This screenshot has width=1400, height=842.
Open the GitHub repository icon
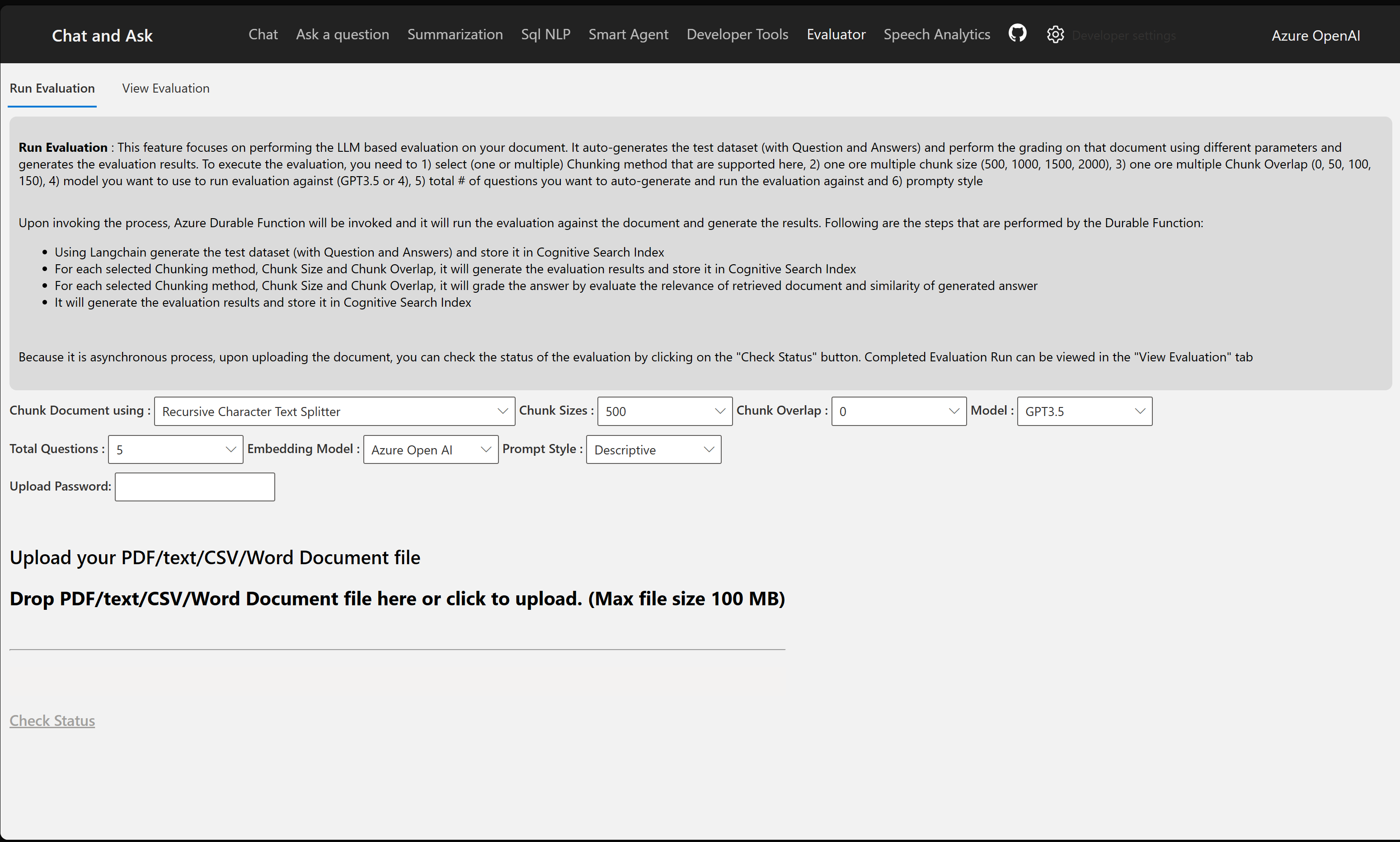(1017, 33)
